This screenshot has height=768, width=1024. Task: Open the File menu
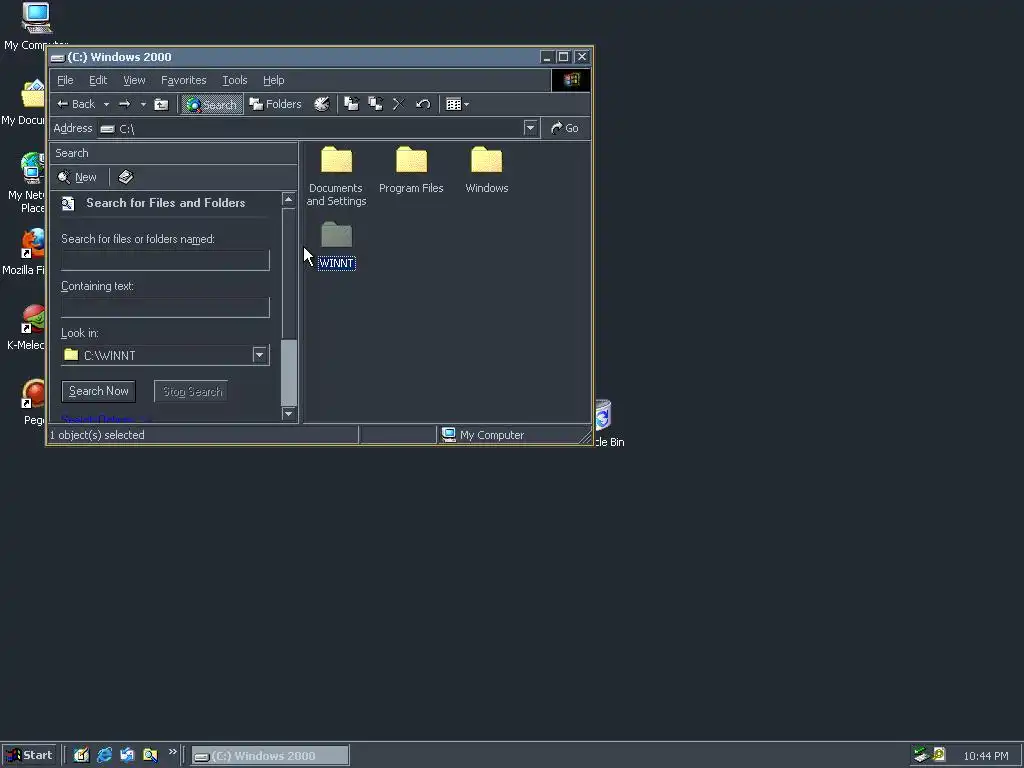(65, 80)
